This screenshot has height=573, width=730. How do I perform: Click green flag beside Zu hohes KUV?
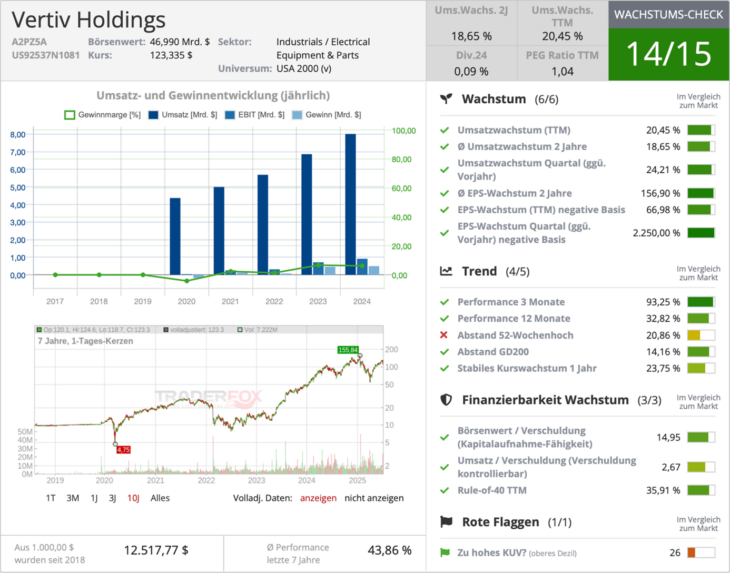(x=445, y=553)
